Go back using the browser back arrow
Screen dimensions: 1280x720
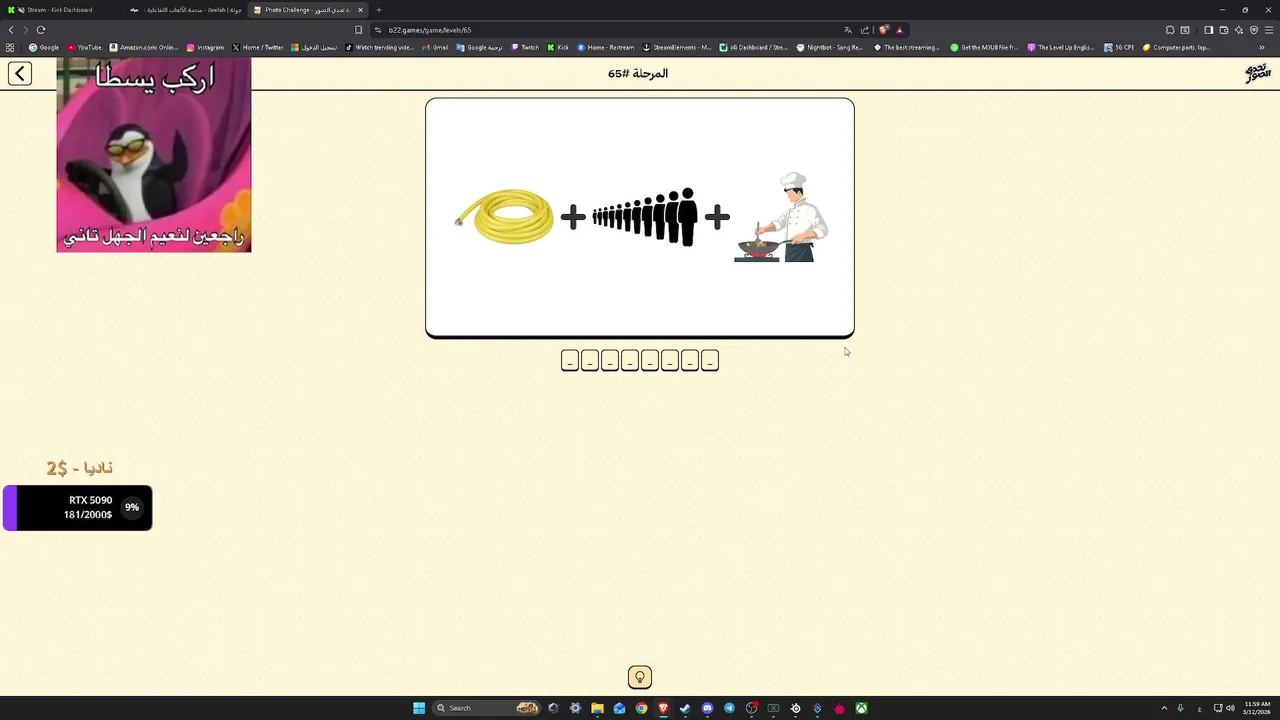11,30
